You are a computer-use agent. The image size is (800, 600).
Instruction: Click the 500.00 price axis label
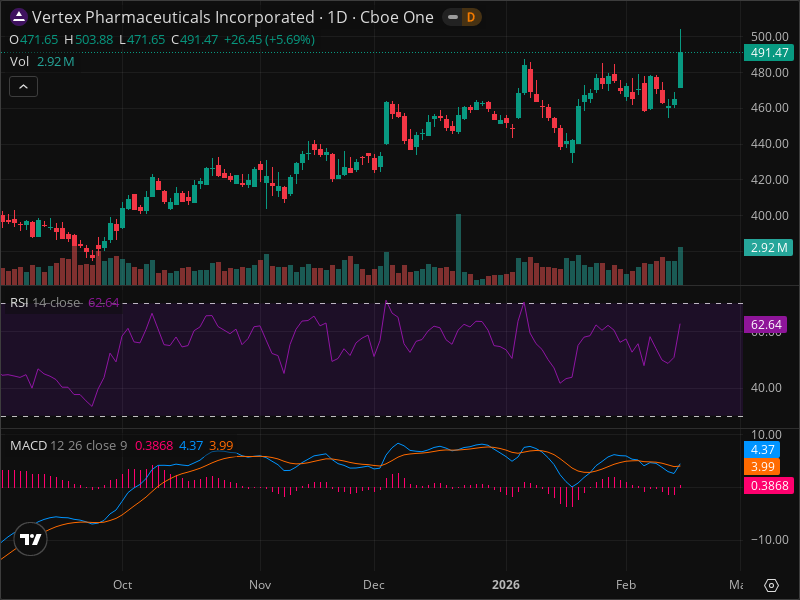click(x=769, y=37)
